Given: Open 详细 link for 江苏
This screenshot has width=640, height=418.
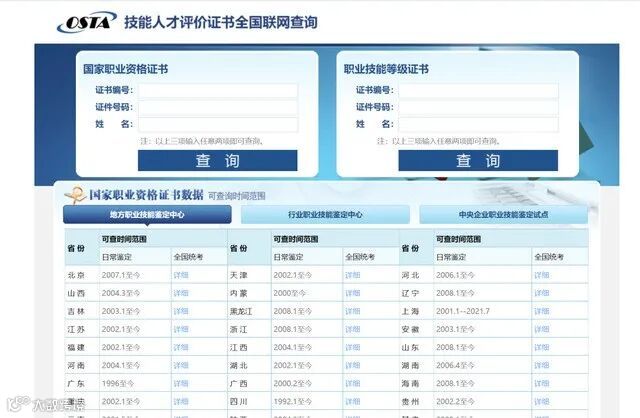Looking at the screenshot, I should tap(181, 329).
